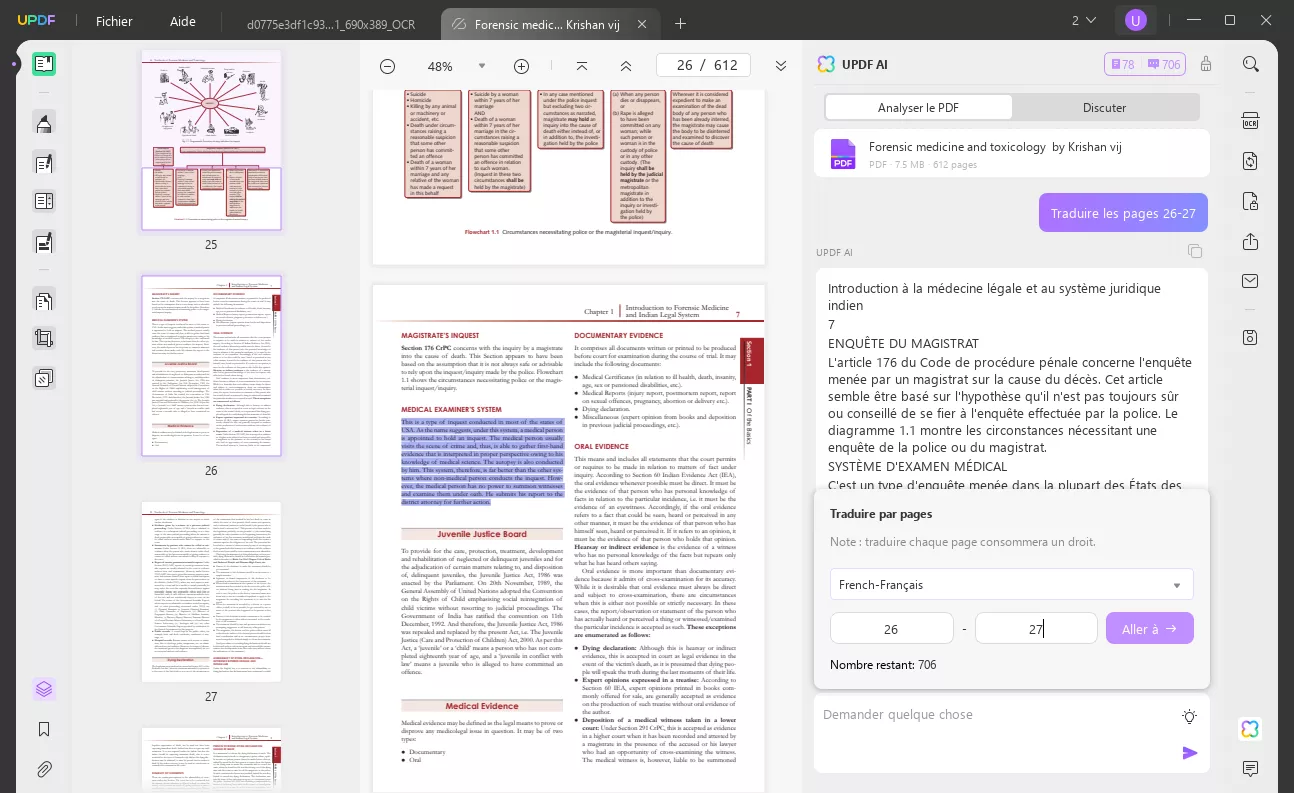
Task: Open the Share file icon
Action: 1251,242
